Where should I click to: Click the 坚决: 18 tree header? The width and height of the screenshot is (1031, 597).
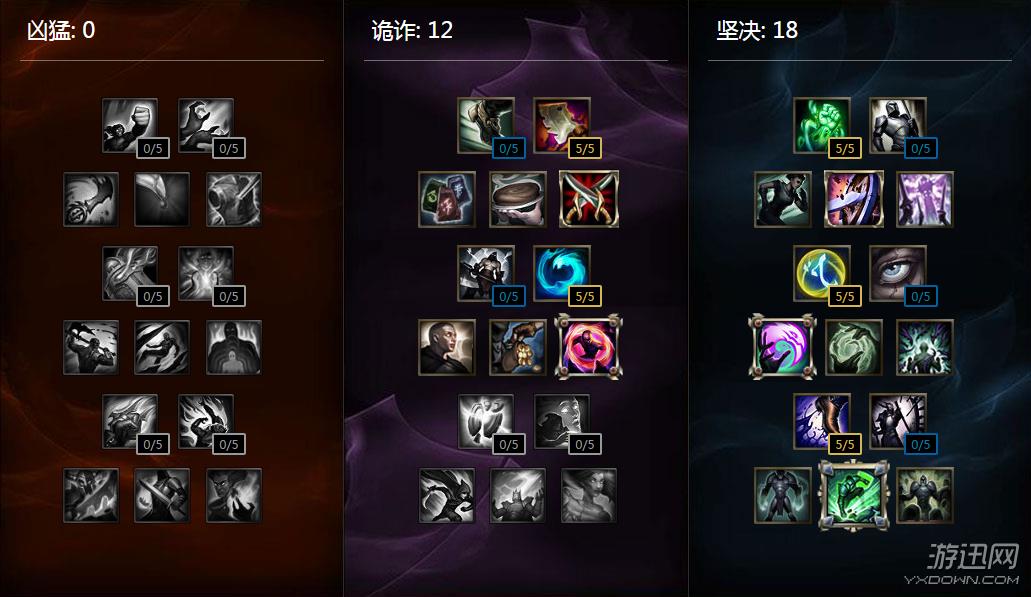[x=757, y=30]
